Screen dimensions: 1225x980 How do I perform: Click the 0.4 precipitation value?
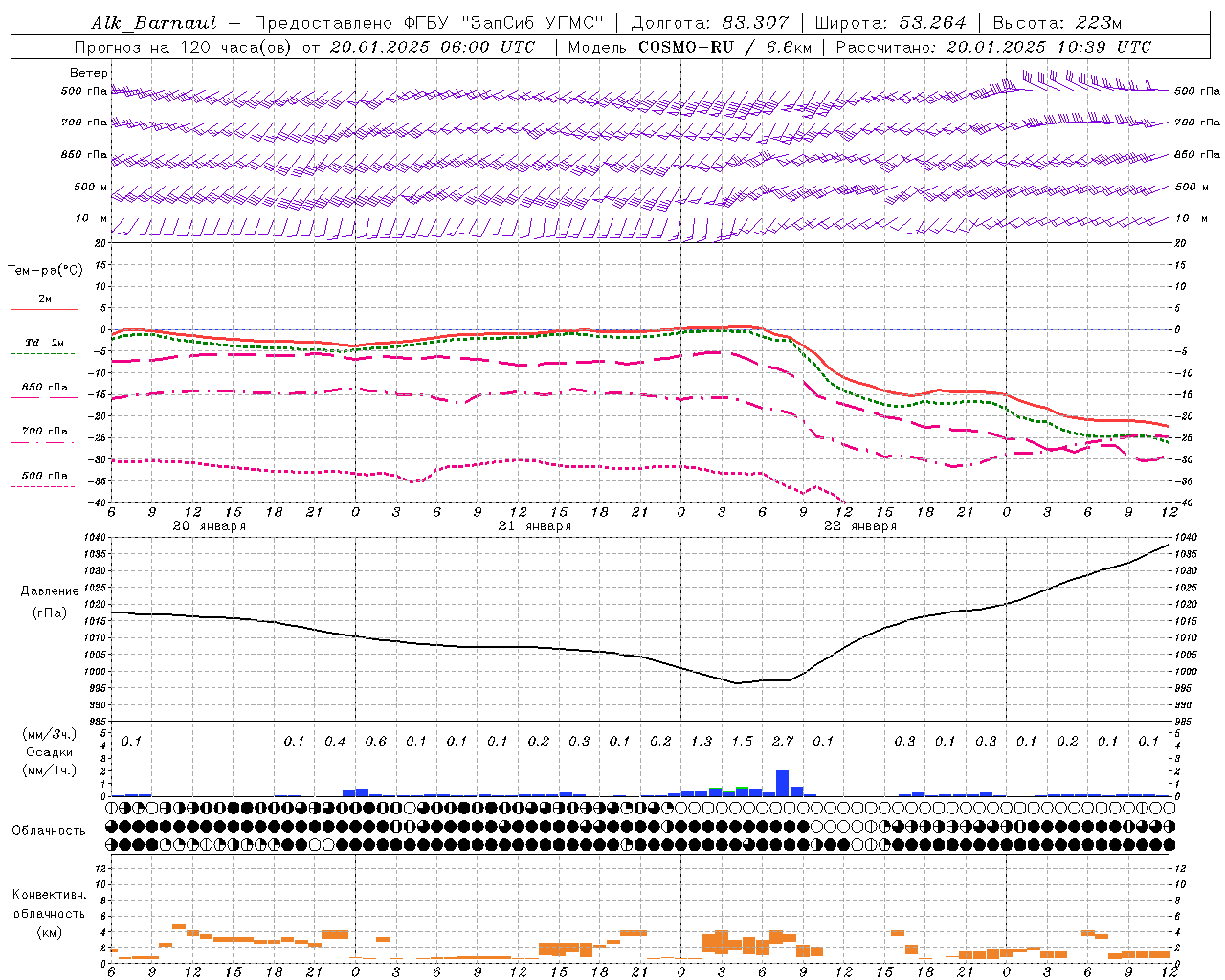[335, 741]
